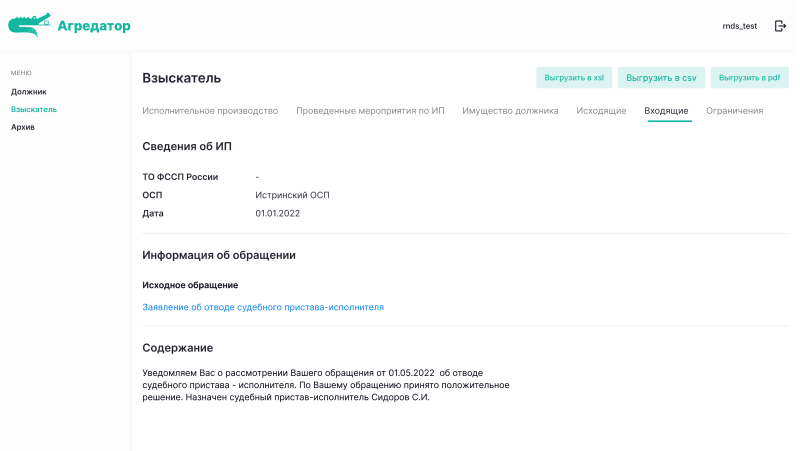Open the Проведенные мероприятия по ИП tab
This screenshot has width=800, height=451.
pos(370,111)
